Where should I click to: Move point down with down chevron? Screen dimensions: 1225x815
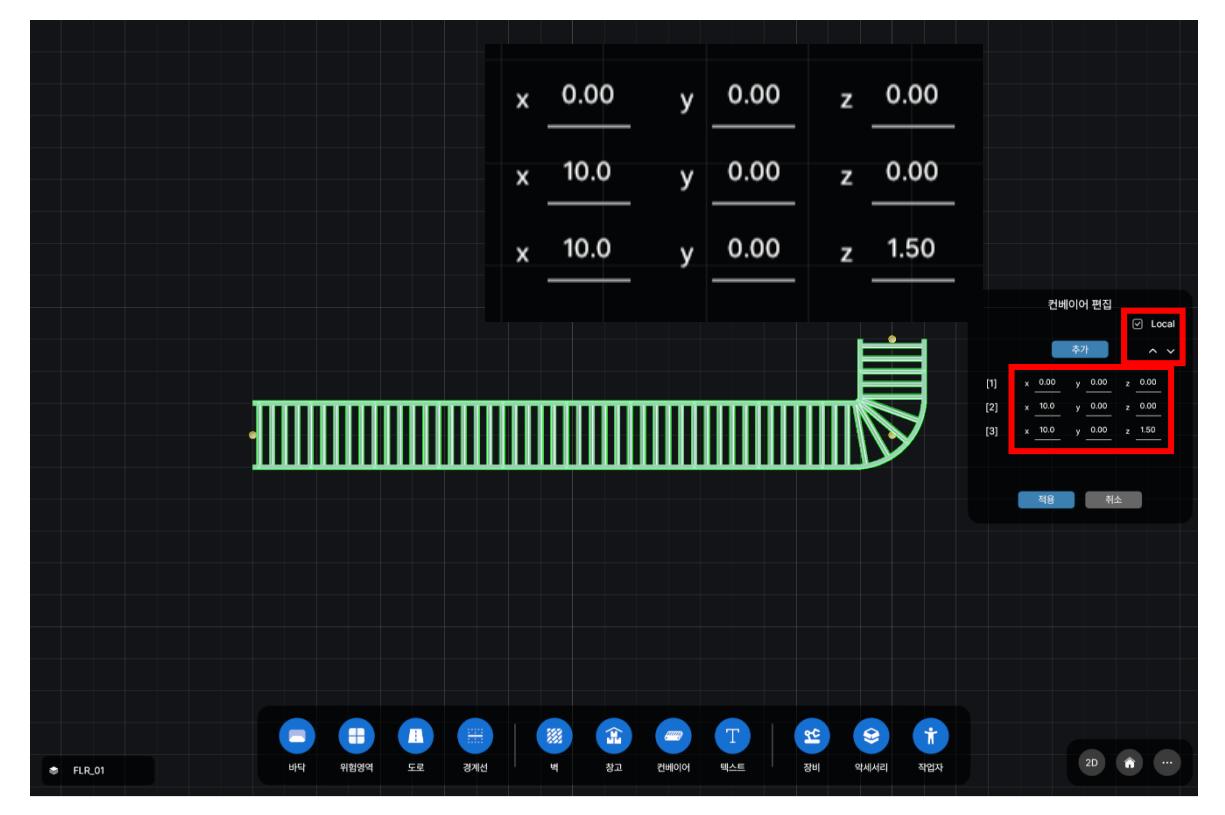[x=1170, y=351]
